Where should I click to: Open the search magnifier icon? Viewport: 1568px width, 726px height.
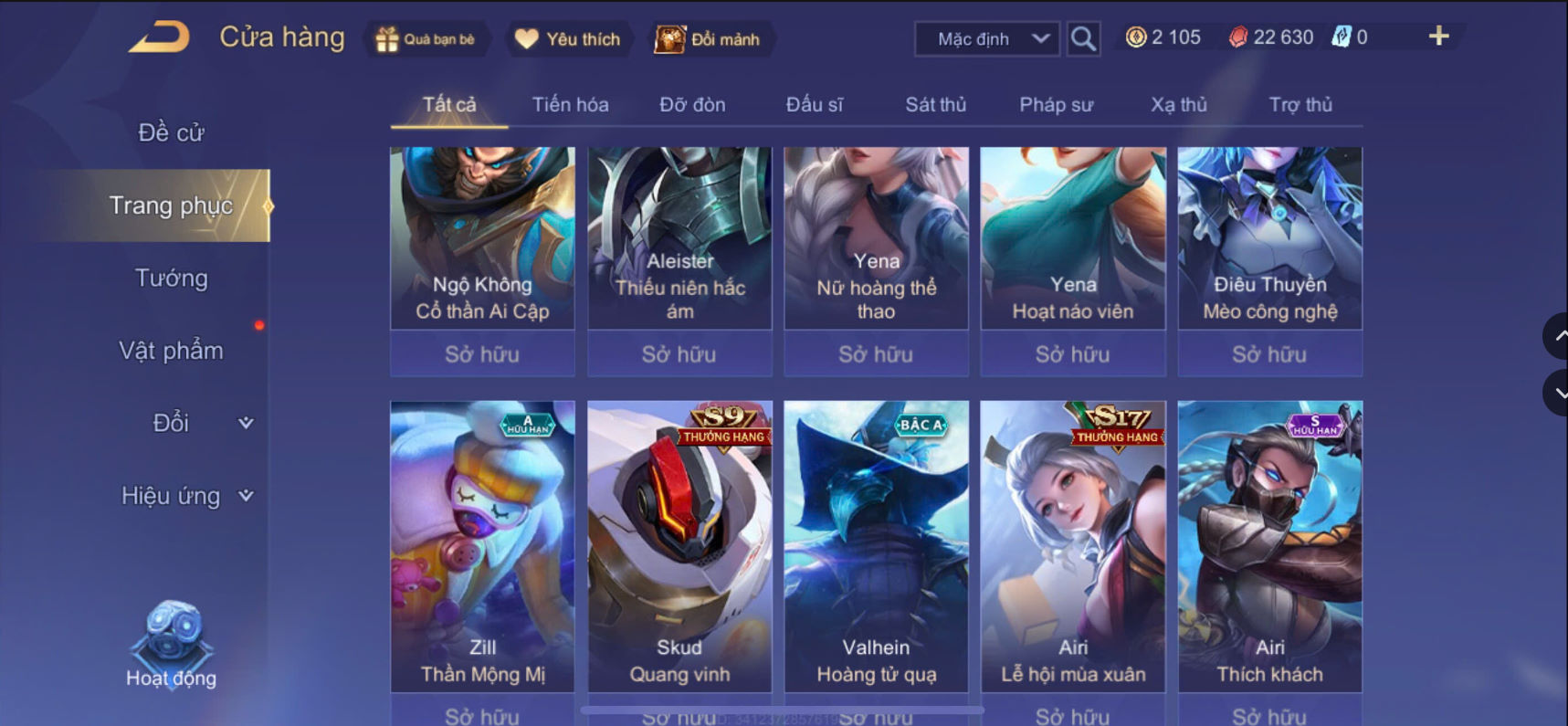pos(1083,38)
